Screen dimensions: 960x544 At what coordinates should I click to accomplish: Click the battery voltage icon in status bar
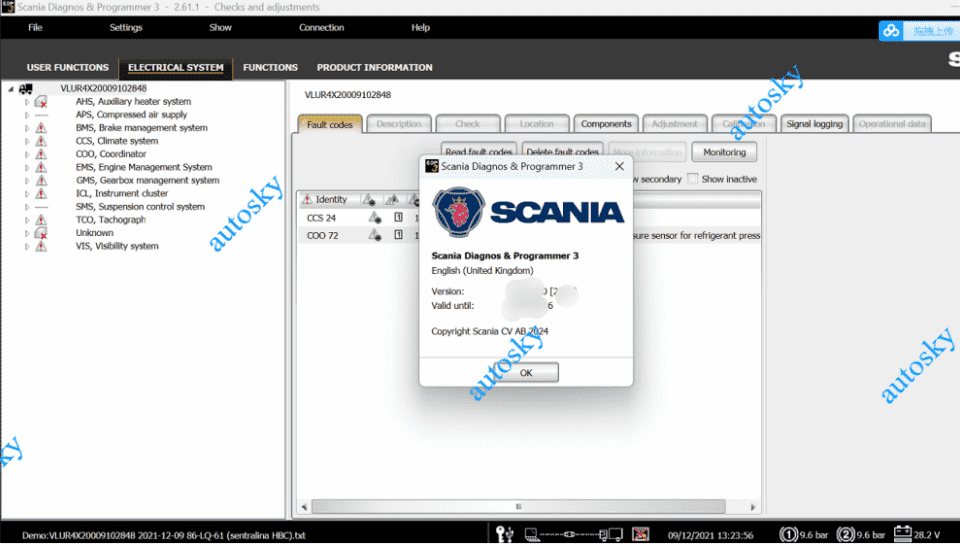coord(901,533)
